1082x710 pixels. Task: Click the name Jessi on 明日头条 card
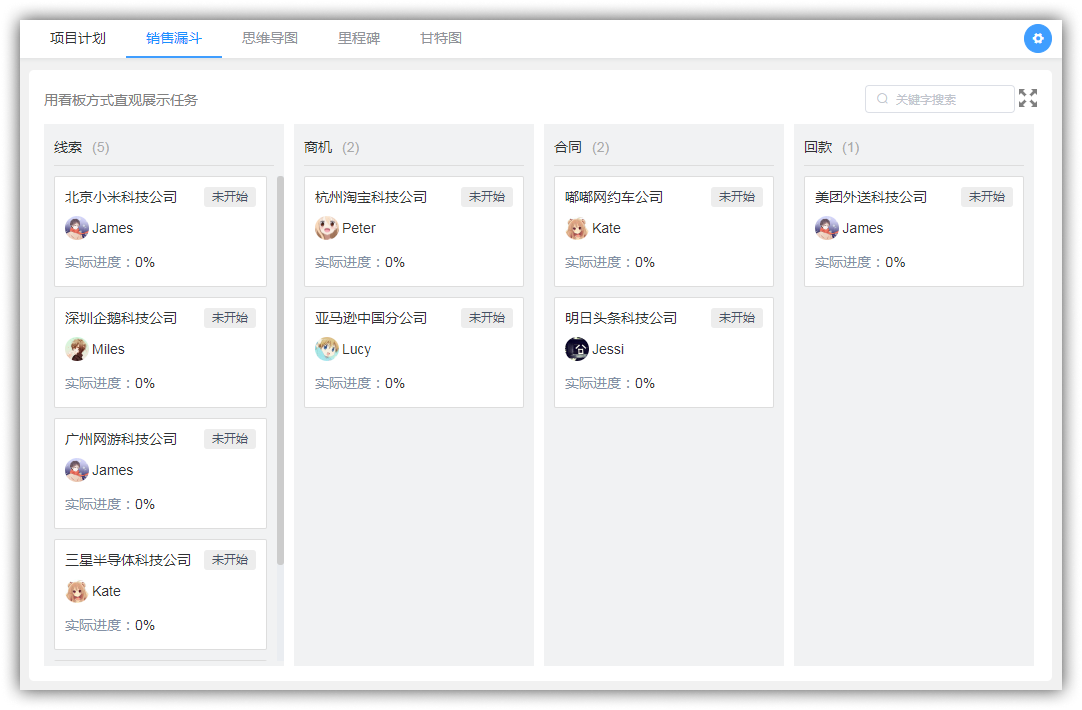(x=608, y=349)
